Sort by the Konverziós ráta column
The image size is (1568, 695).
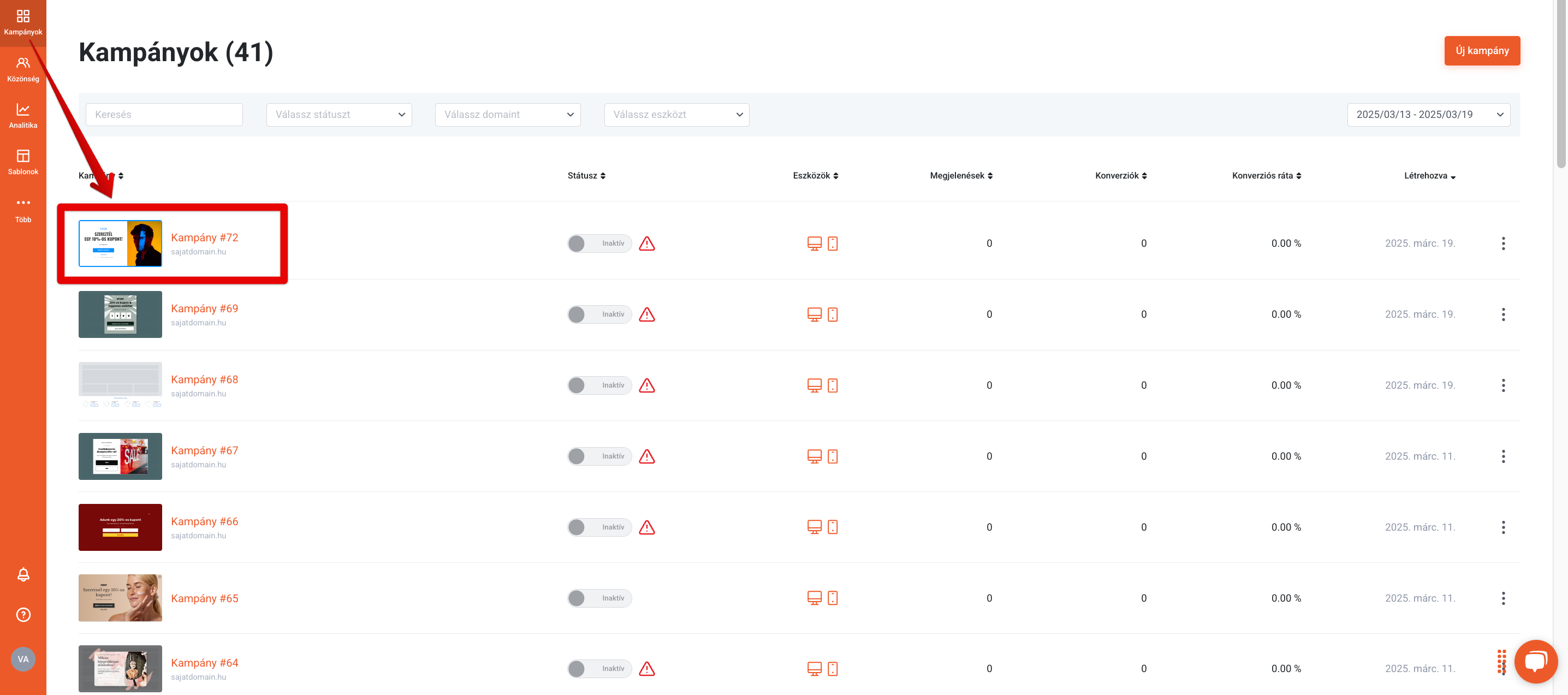(x=1267, y=176)
